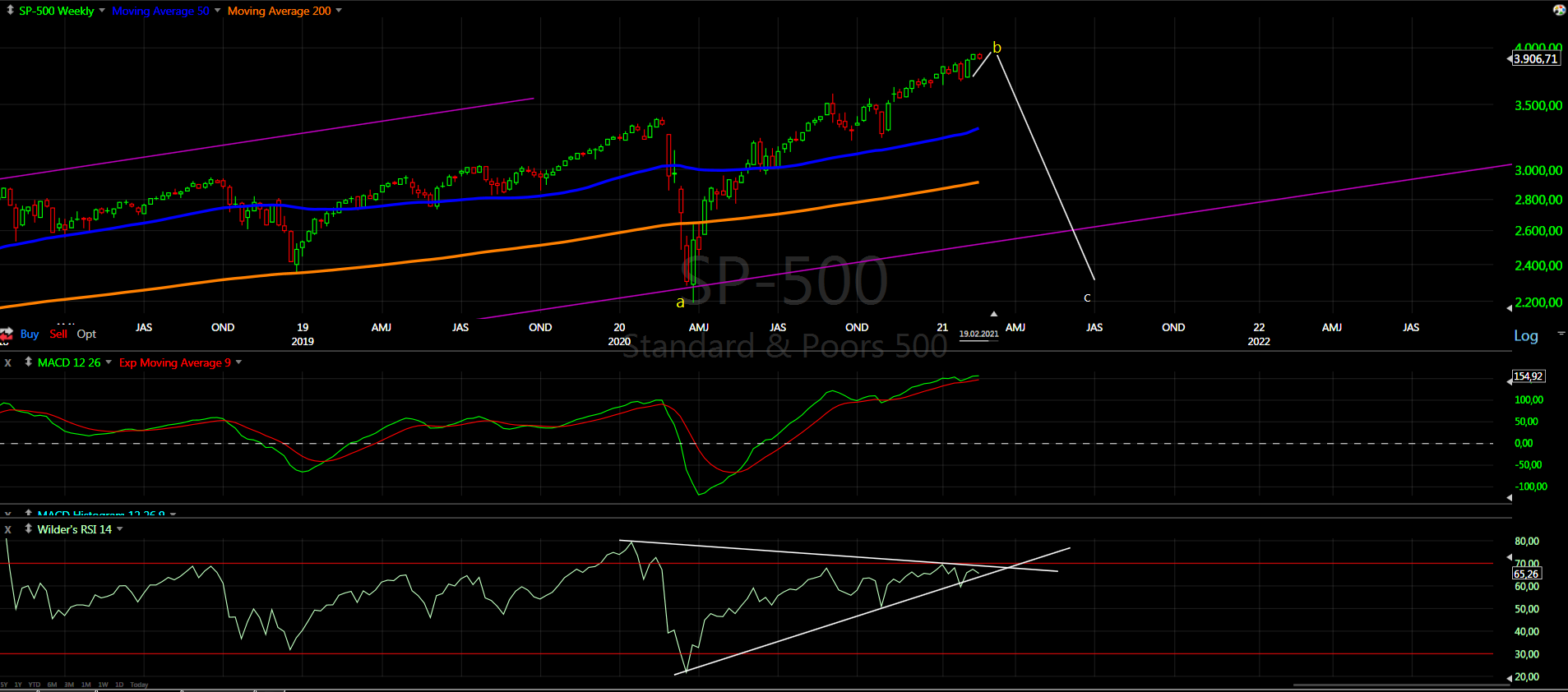Open the Exp Moving Average 9 dropdown
Image resolution: width=1568 pixels, height=692 pixels.
coord(238,362)
